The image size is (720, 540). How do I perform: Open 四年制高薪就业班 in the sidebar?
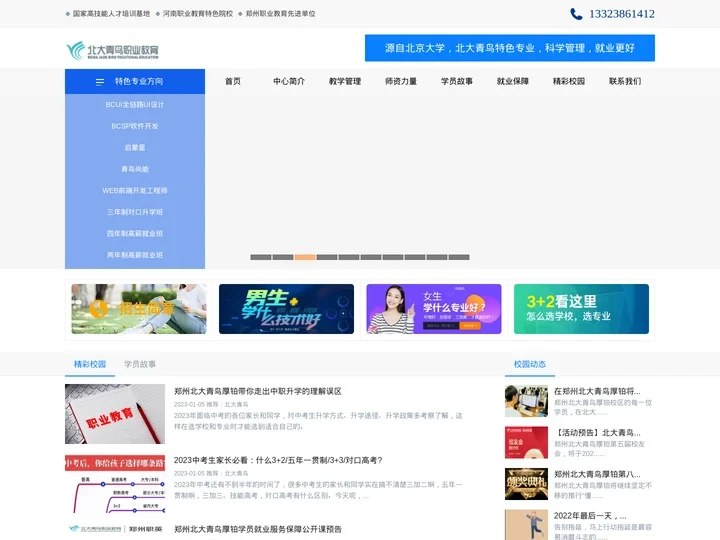coord(135,233)
